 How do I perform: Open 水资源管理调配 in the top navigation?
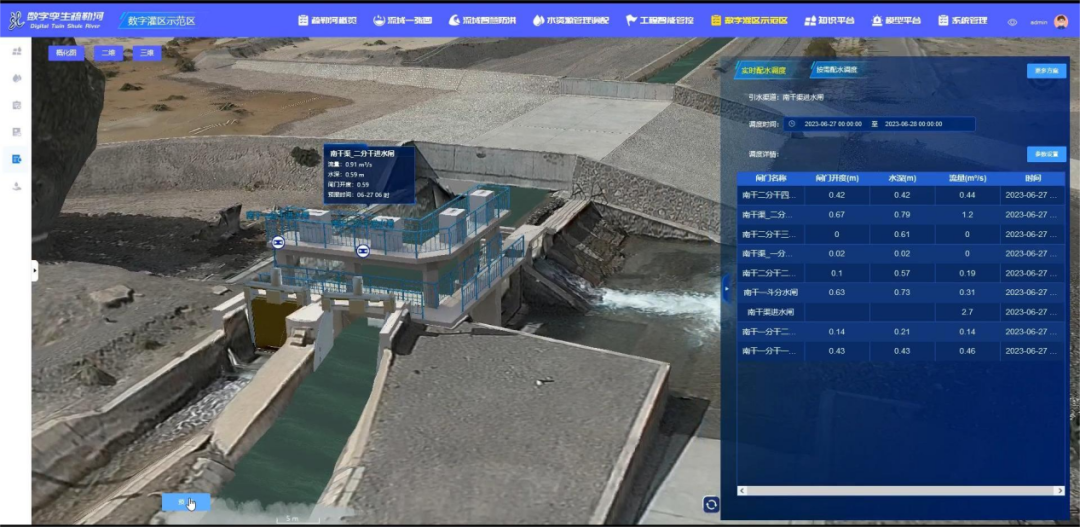pyautogui.click(x=571, y=21)
